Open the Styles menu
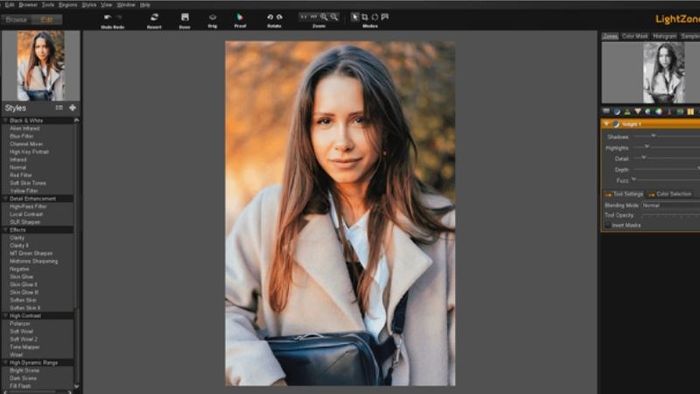 pyautogui.click(x=89, y=4)
